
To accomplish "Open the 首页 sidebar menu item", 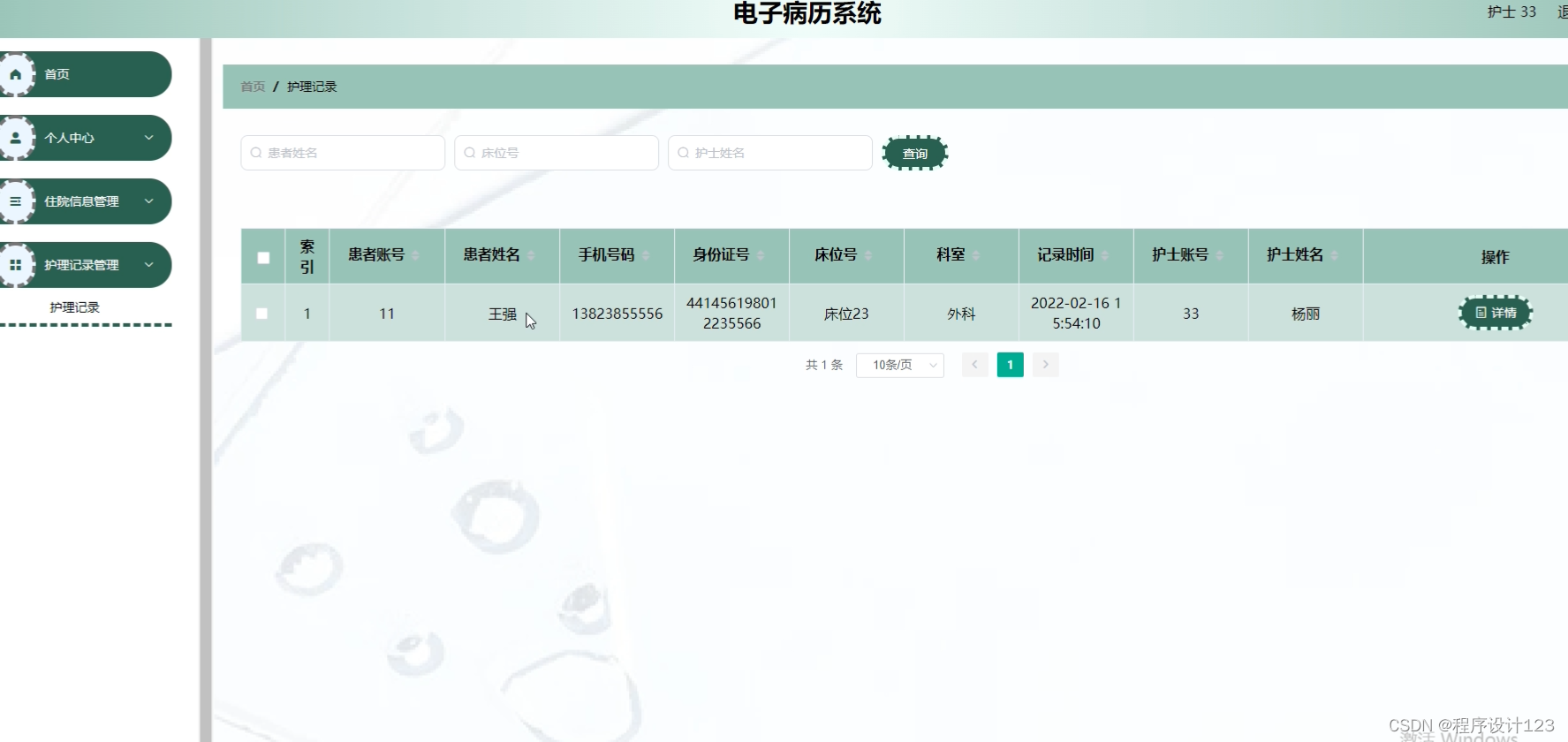I will click(86, 74).
